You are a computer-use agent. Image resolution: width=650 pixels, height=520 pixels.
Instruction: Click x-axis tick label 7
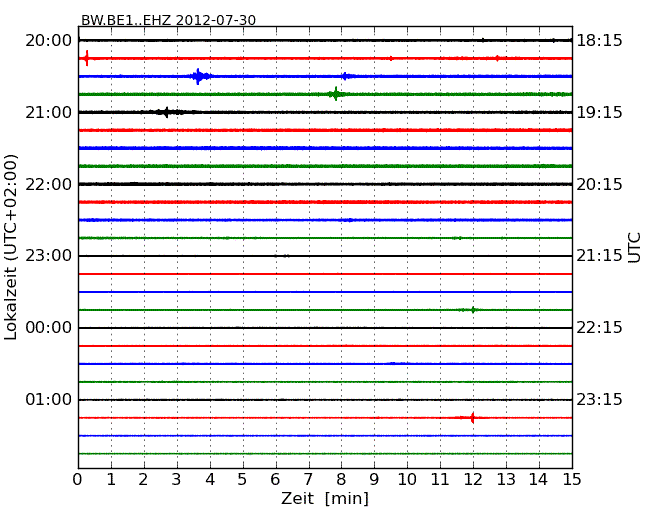click(x=308, y=479)
